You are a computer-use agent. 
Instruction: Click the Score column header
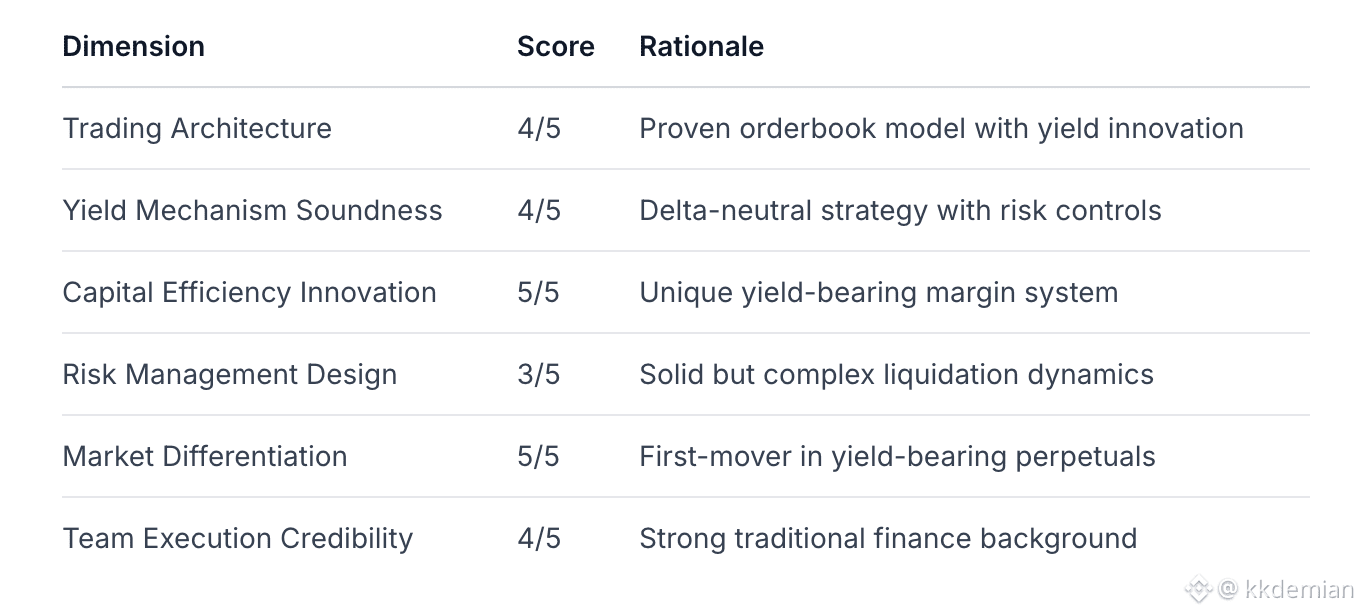point(555,46)
